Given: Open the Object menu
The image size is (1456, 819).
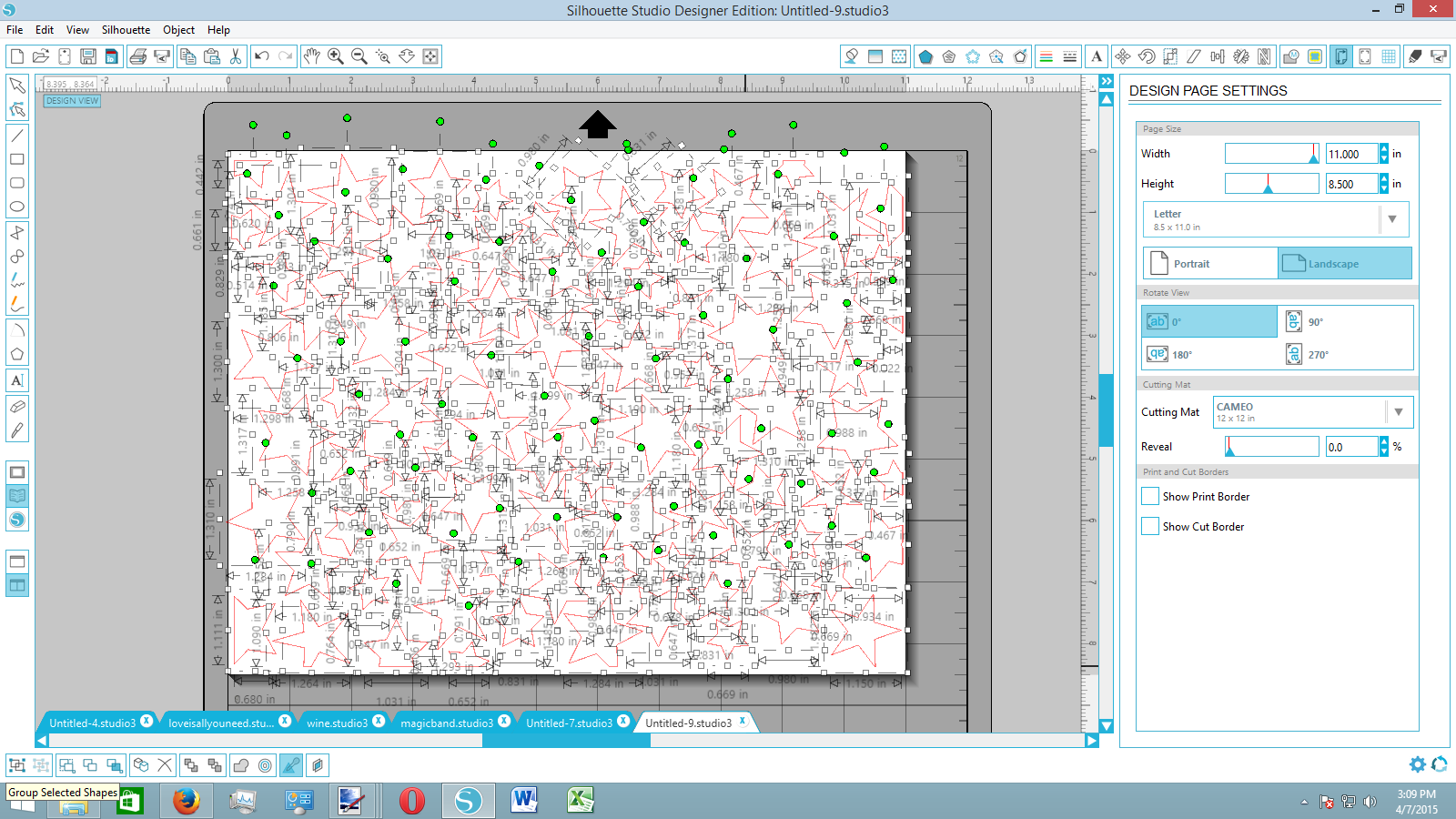Looking at the screenshot, I should click(178, 30).
